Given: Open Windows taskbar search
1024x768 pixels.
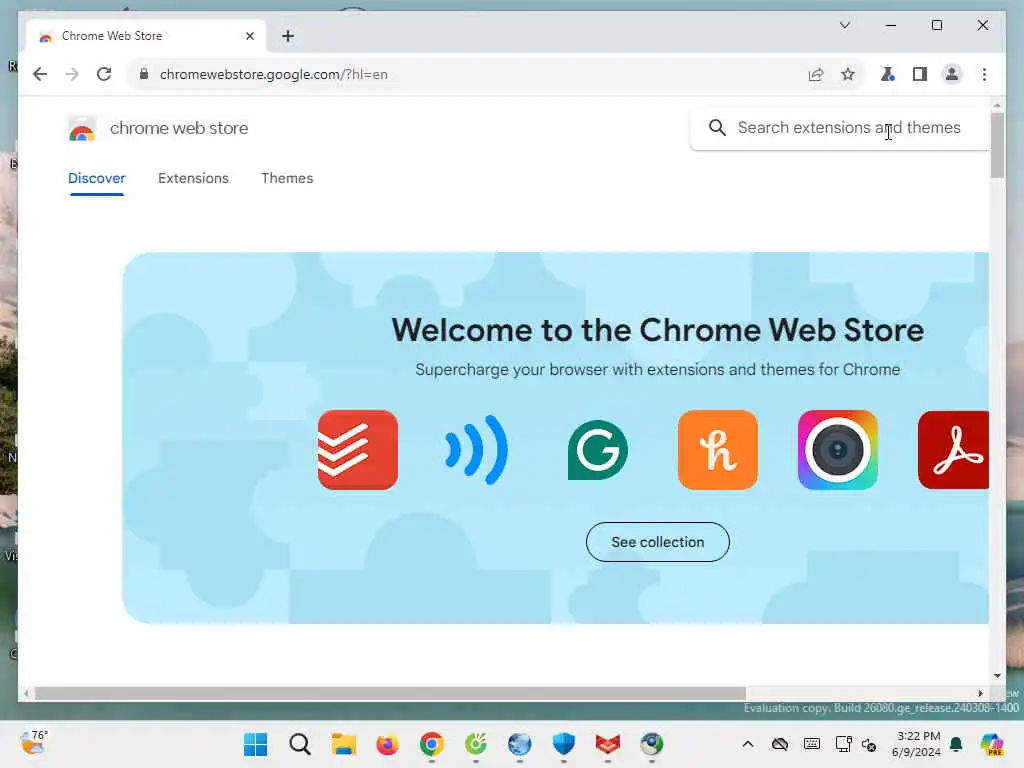Looking at the screenshot, I should point(300,744).
